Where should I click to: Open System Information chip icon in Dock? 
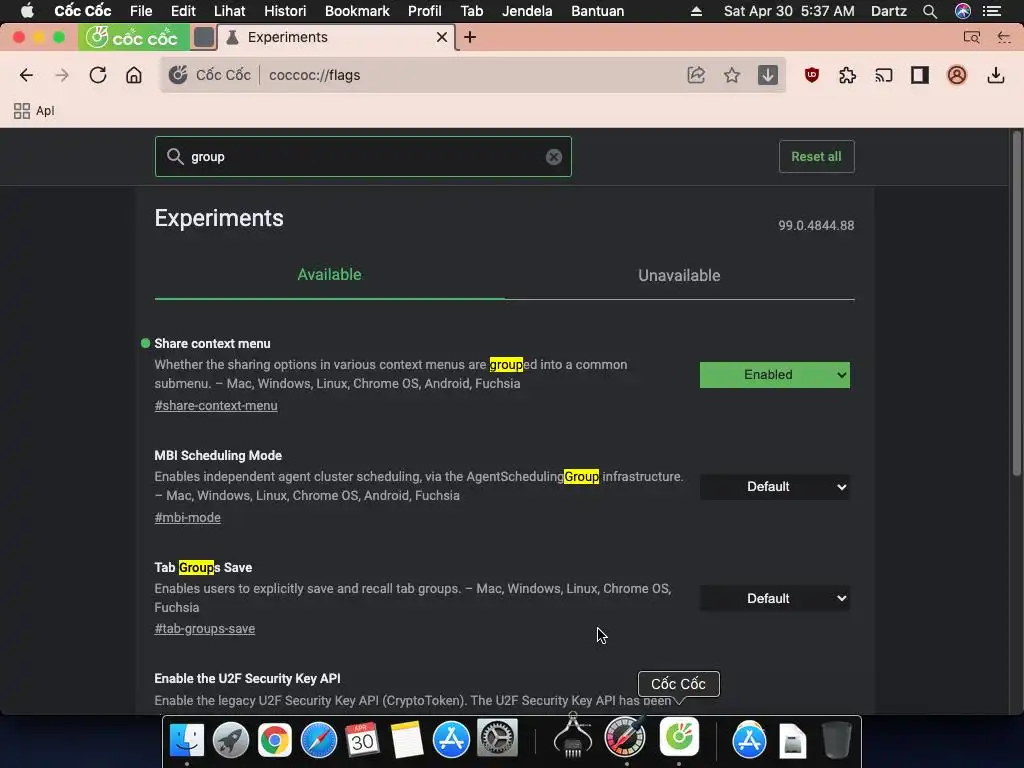pyautogui.click(x=573, y=737)
